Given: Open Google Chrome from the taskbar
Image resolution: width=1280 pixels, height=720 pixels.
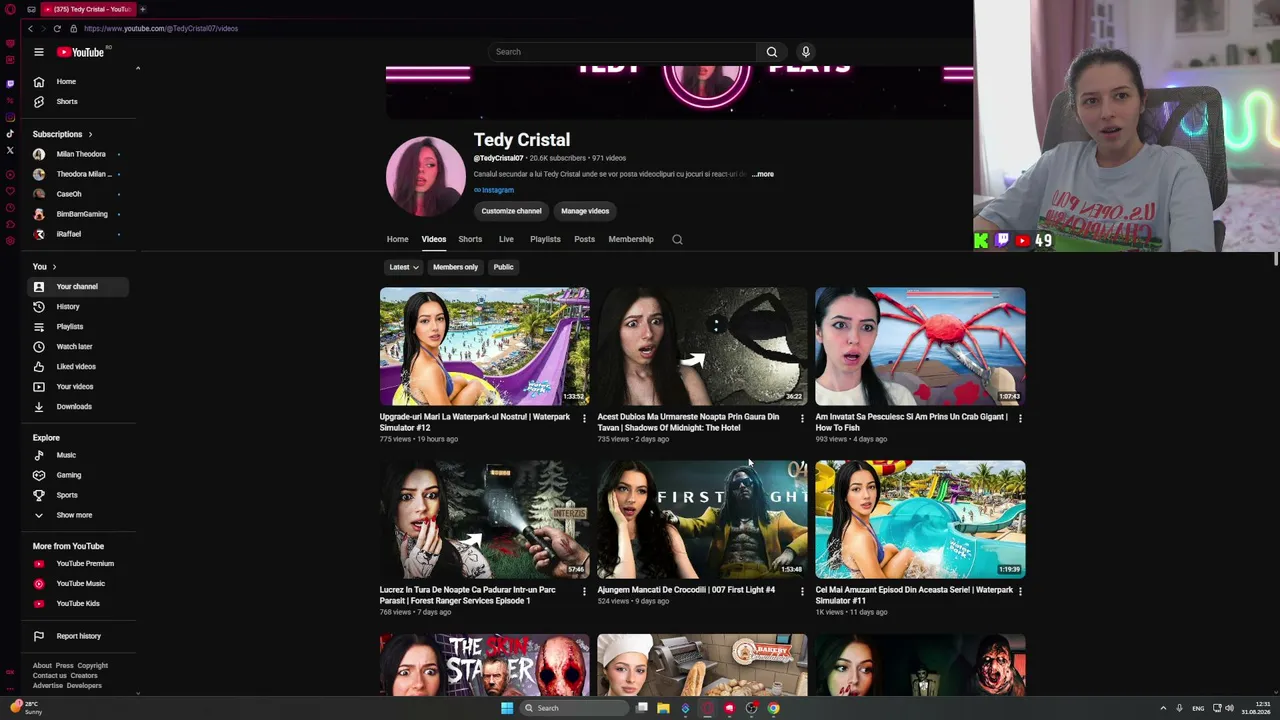Looking at the screenshot, I should (x=773, y=708).
